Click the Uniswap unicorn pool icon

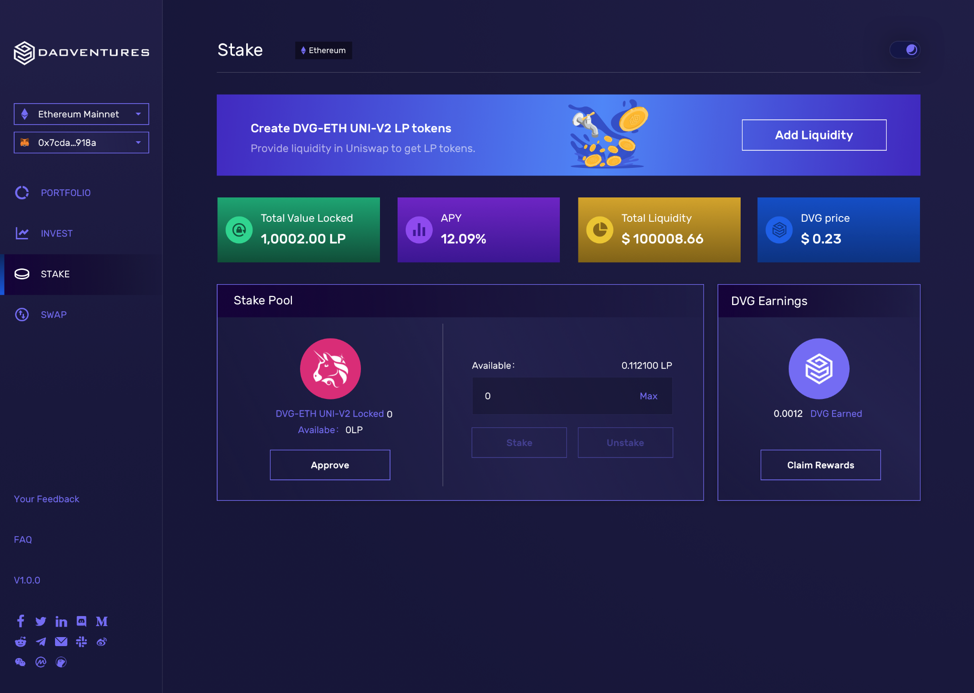click(x=330, y=369)
